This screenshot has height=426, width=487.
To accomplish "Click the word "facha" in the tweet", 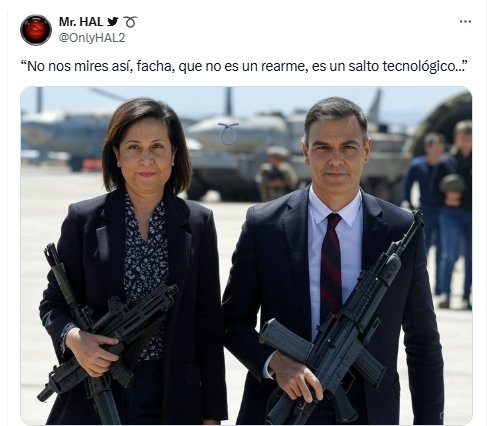I will point(155,66).
